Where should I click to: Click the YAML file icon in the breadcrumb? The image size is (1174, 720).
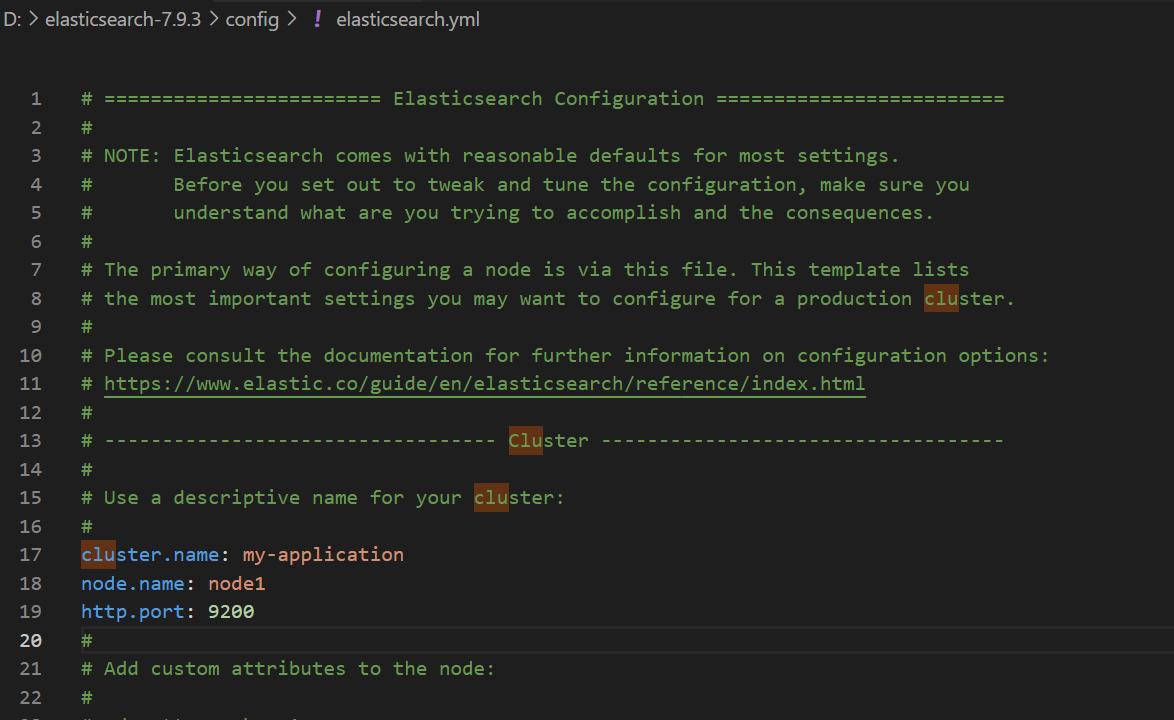pyautogui.click(x=318, y=19)
